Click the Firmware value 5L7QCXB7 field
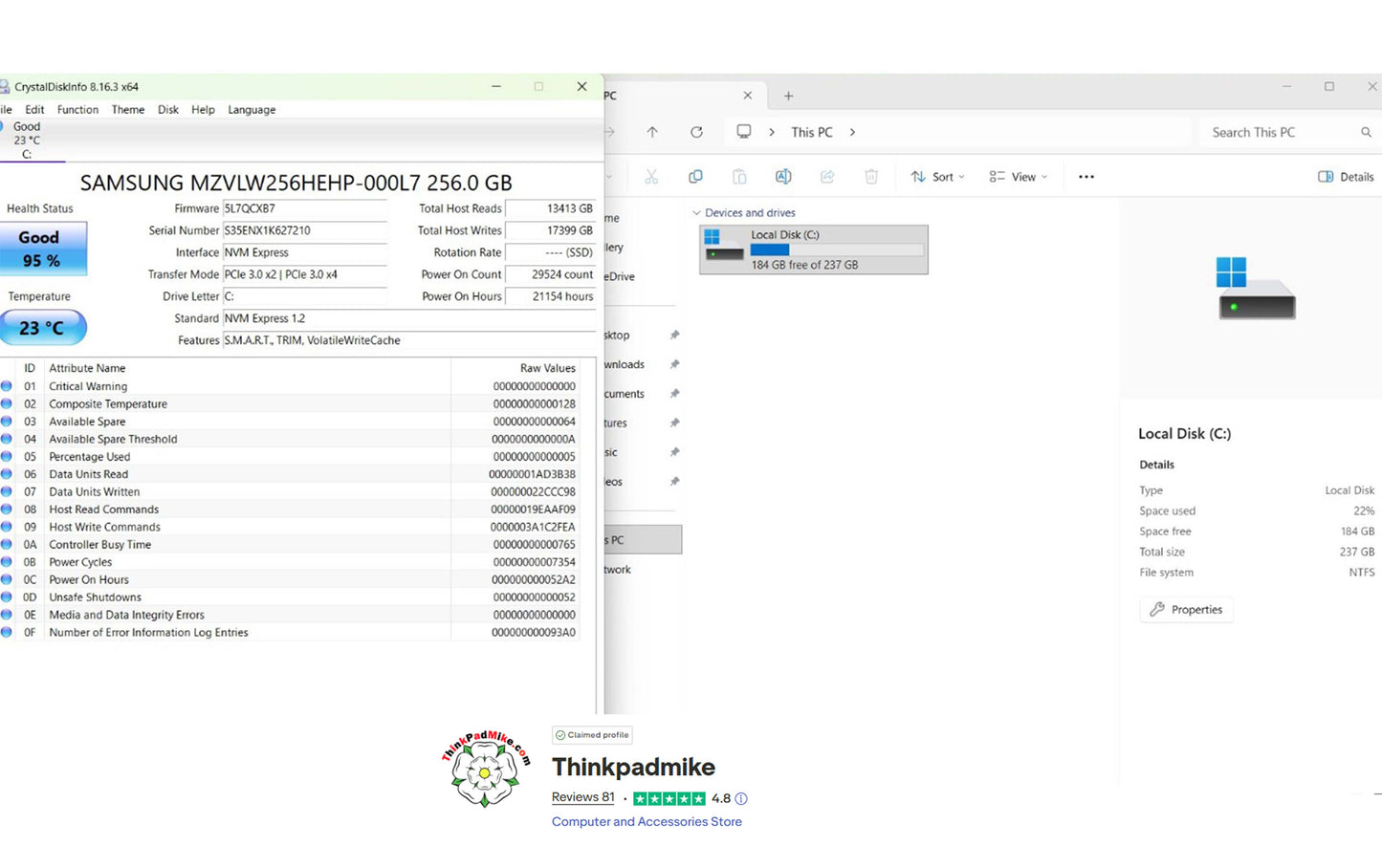This screenshot has width=1382, height=868. (x=304, y=208)
